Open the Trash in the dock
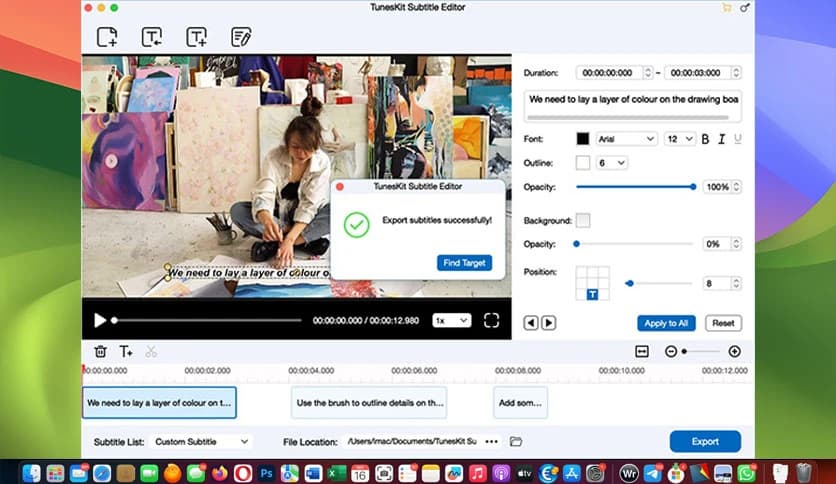 (x=803, y=473)
